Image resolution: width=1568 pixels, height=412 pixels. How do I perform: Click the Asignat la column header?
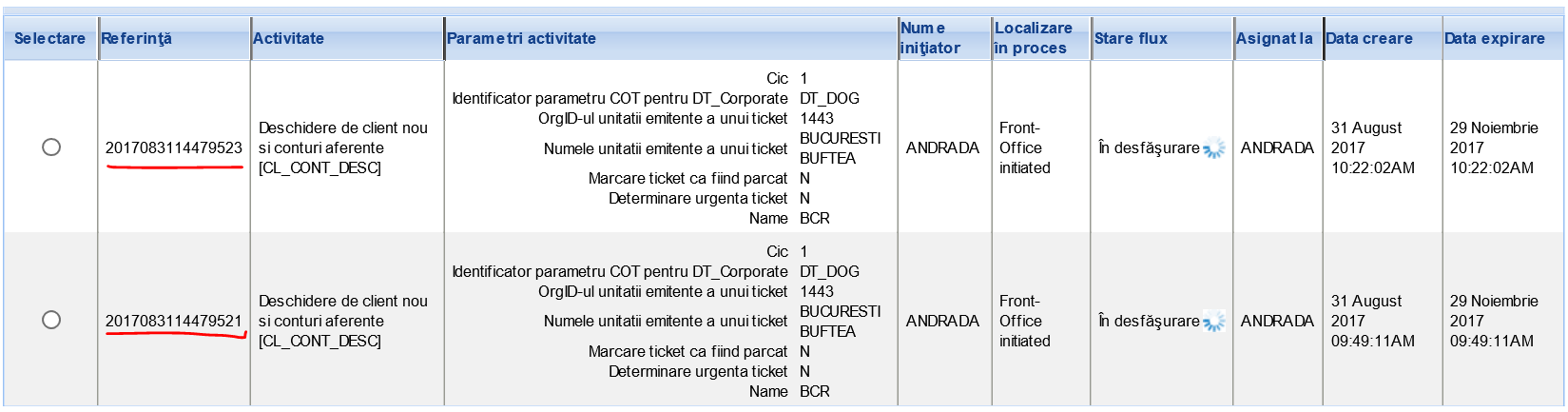coord(1274,38)
